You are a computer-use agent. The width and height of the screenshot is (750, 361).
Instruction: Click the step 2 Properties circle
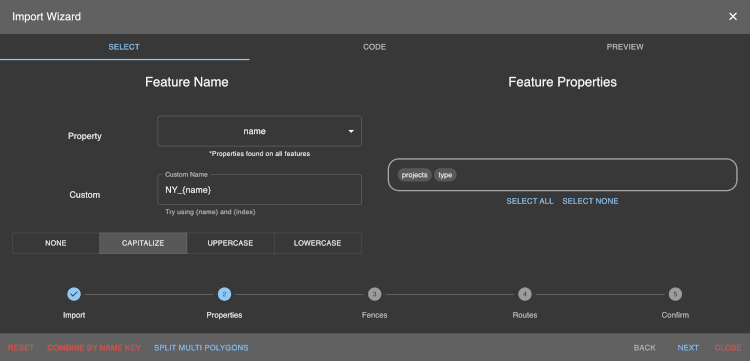coord(224,294)
